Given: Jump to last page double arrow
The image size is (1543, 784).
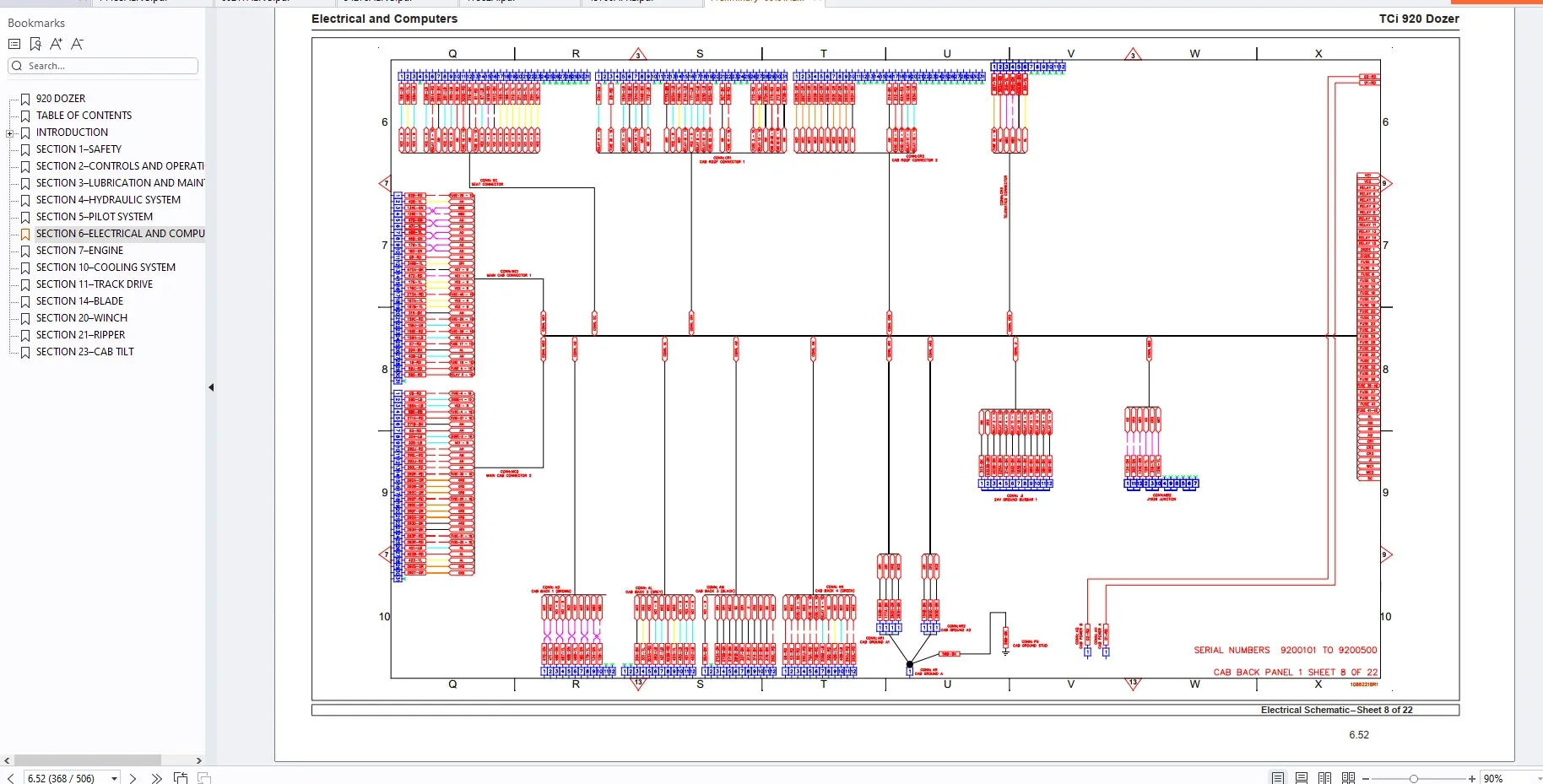Looking at the screenshot, I should coord(156,778).
